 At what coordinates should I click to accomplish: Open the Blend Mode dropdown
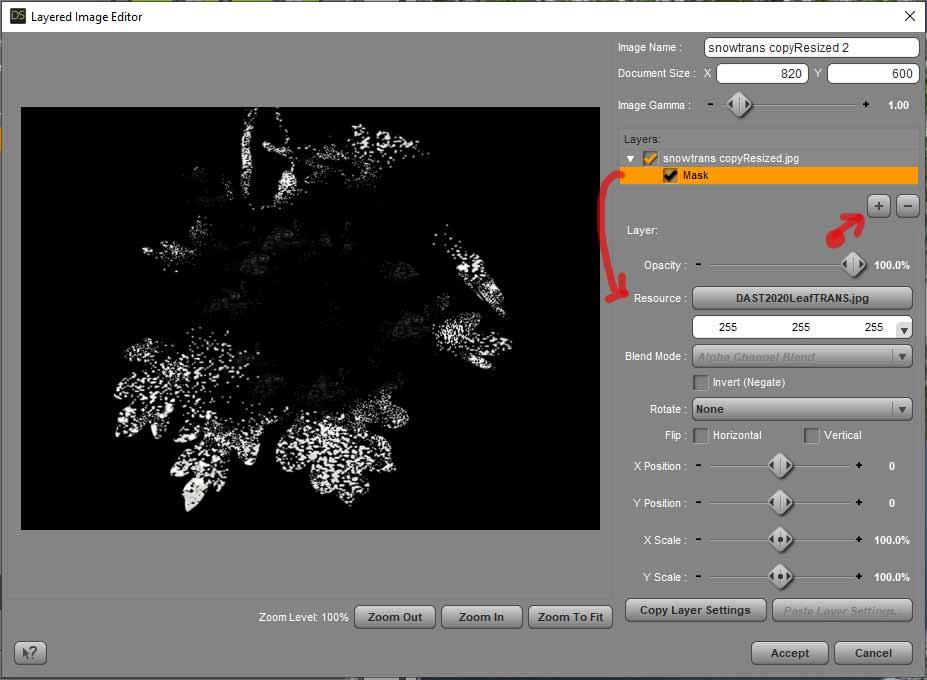coord(802,357)
